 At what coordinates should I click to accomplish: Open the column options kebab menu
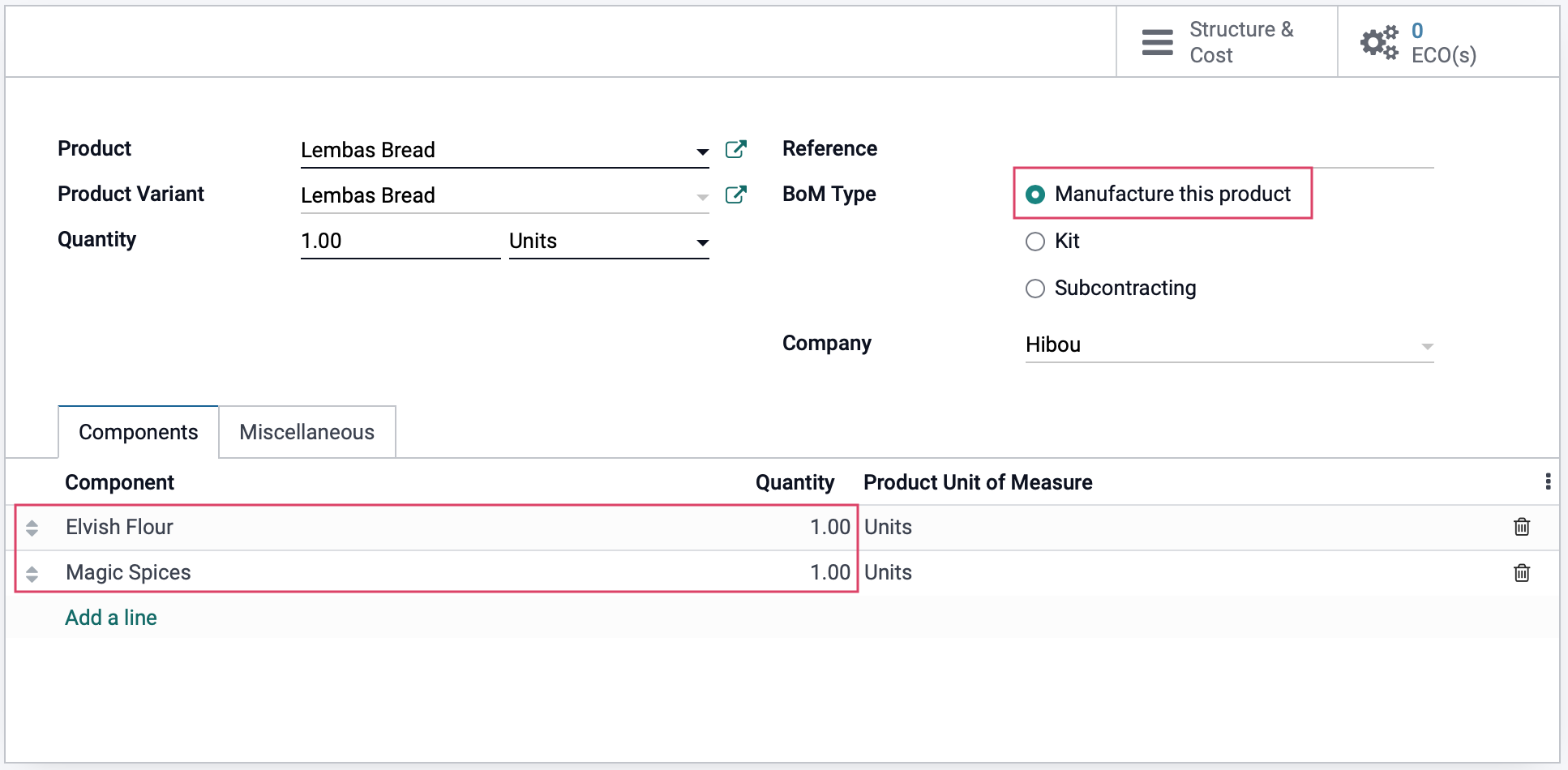[1548, 481]
